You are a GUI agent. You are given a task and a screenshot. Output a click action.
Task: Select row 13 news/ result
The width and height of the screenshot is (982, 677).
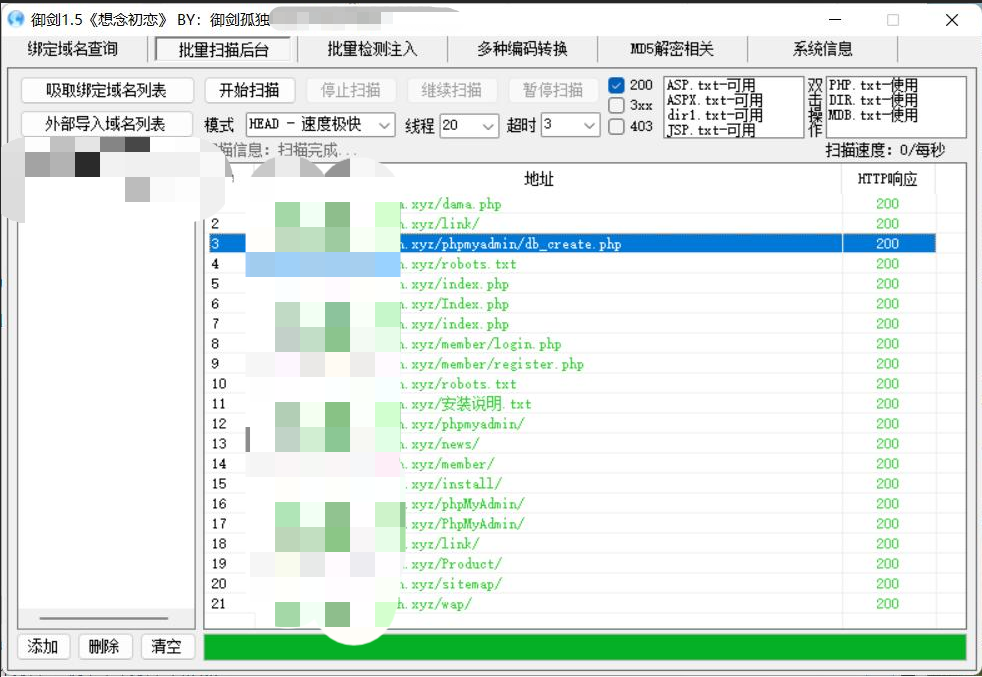(x=572, y=444)
